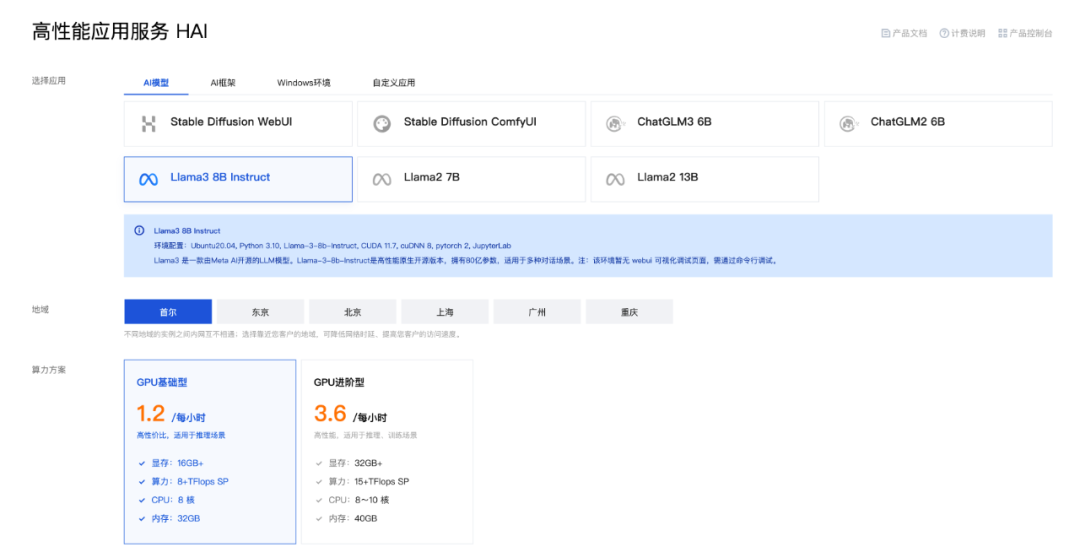
Task: Select the Llama2 7B model
Action: coord(471,179)
